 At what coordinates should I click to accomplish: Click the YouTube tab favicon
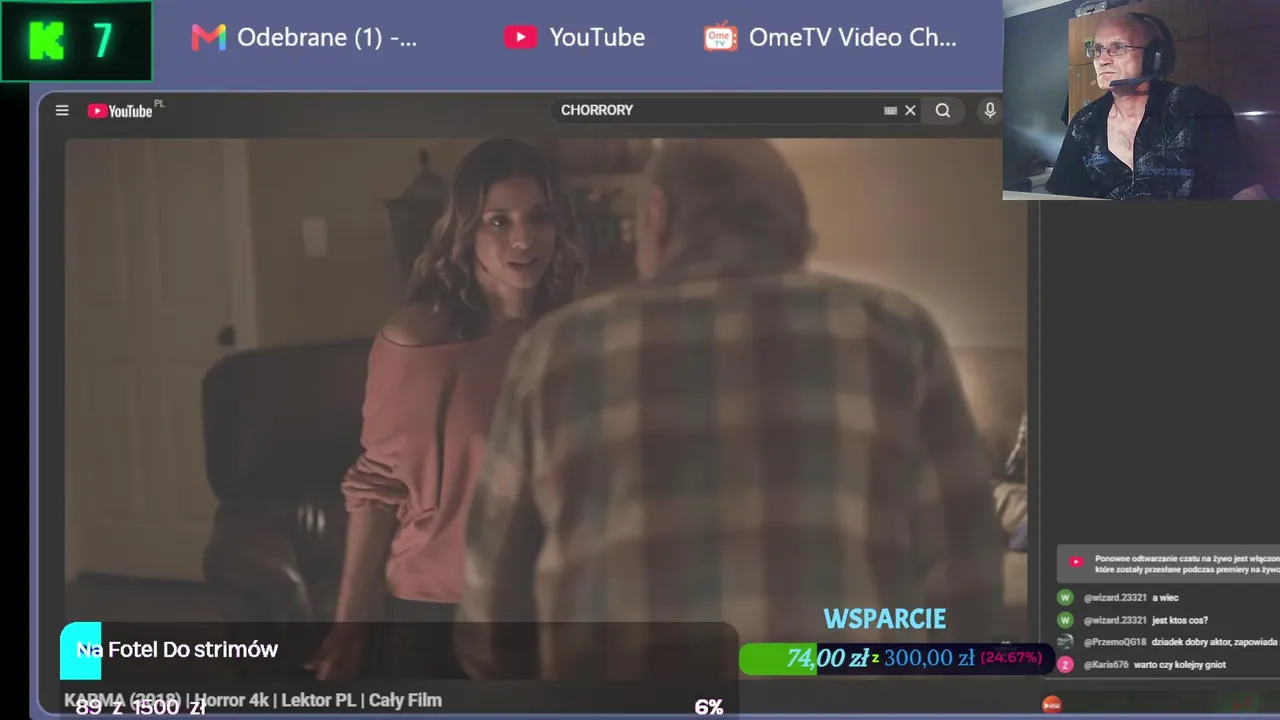(x=520, y=38)
